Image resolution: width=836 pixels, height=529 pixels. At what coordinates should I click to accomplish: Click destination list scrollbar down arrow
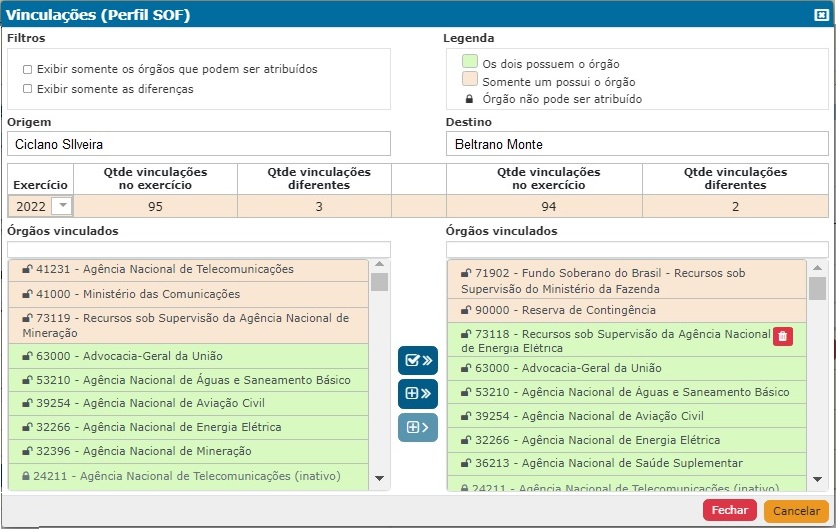(817, 479)
